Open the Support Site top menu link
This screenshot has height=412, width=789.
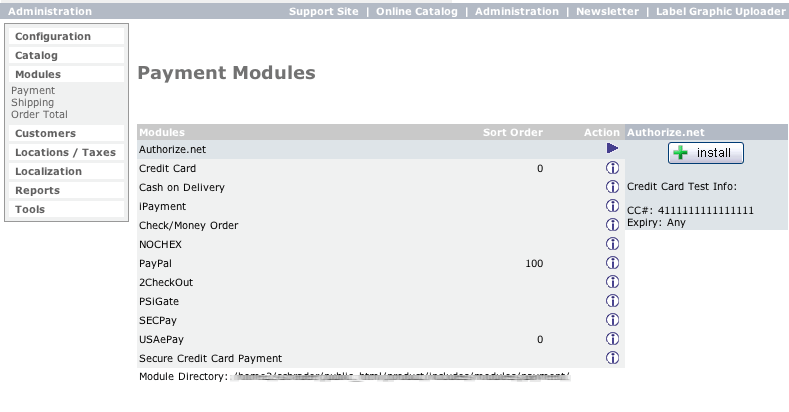tap(325, 12)
